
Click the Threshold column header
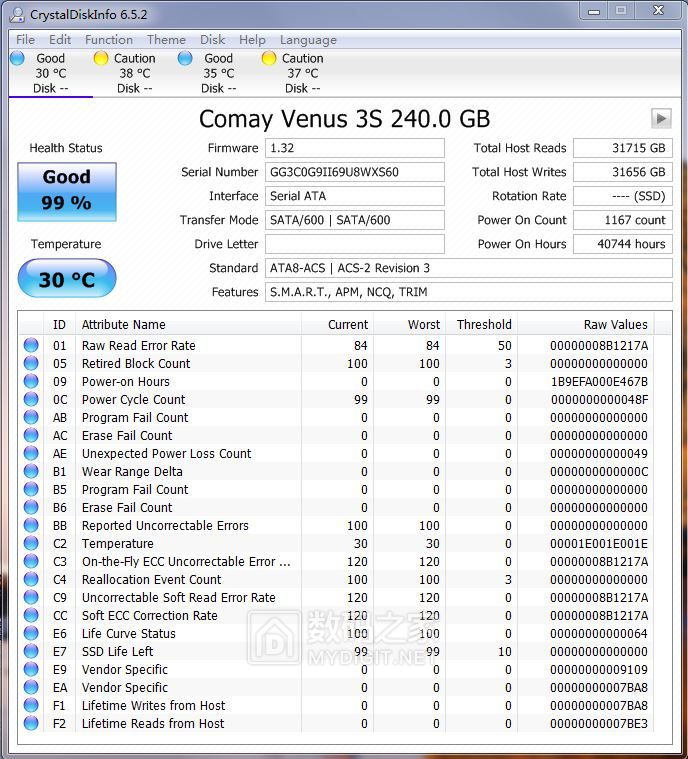481,324
